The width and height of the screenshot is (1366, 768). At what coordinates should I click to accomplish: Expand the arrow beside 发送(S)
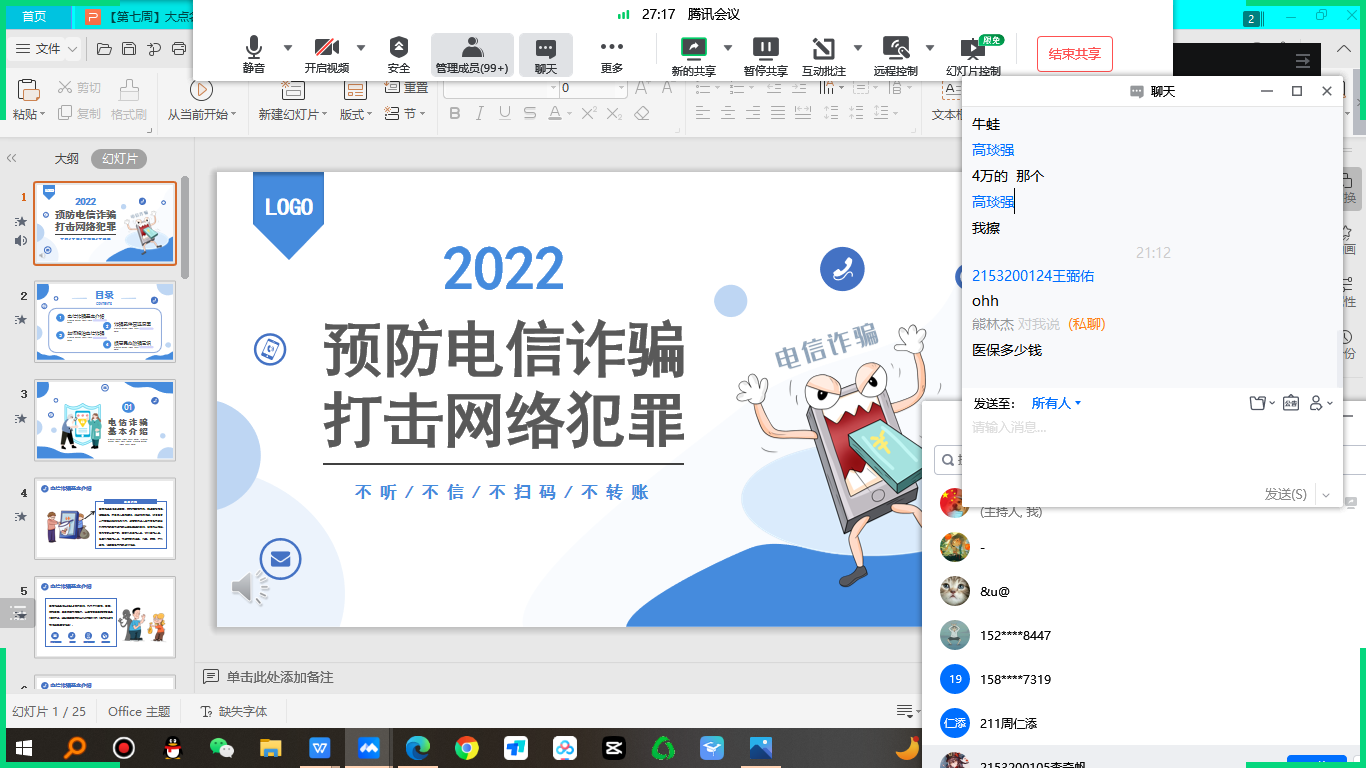point(1326,494)
